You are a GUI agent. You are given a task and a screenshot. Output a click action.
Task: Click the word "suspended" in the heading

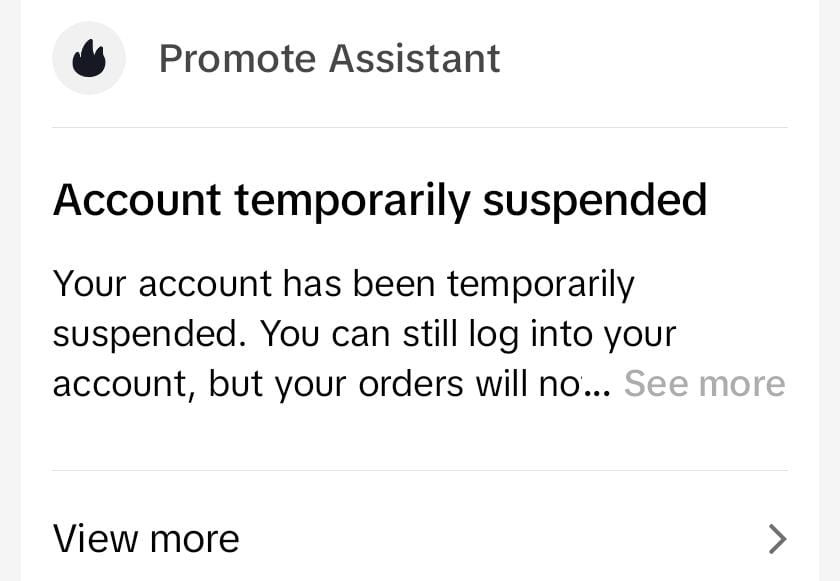[x=595, y=200]
